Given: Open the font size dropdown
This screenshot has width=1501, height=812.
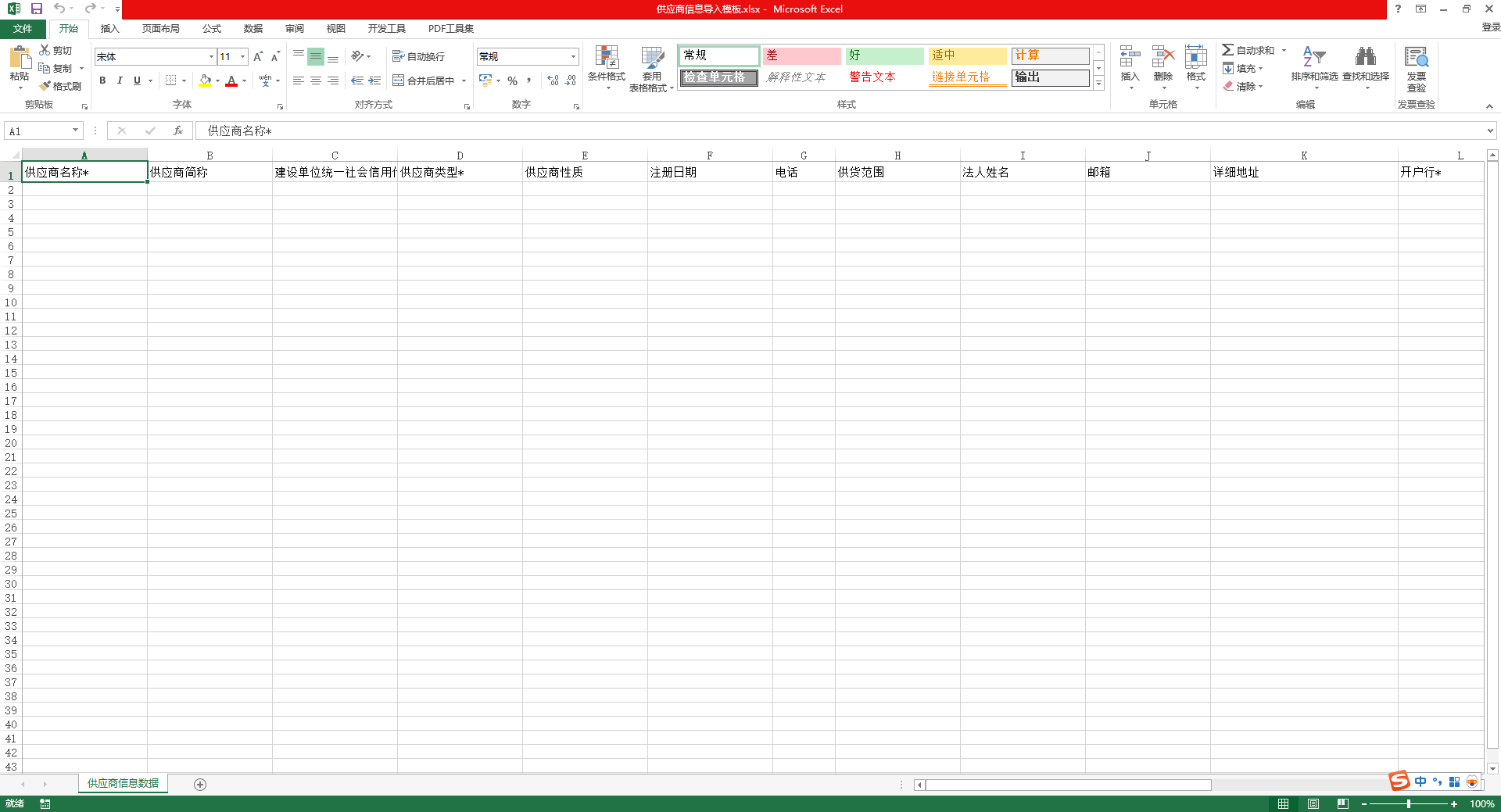Looking at the screenshot, I should point(243,56).
